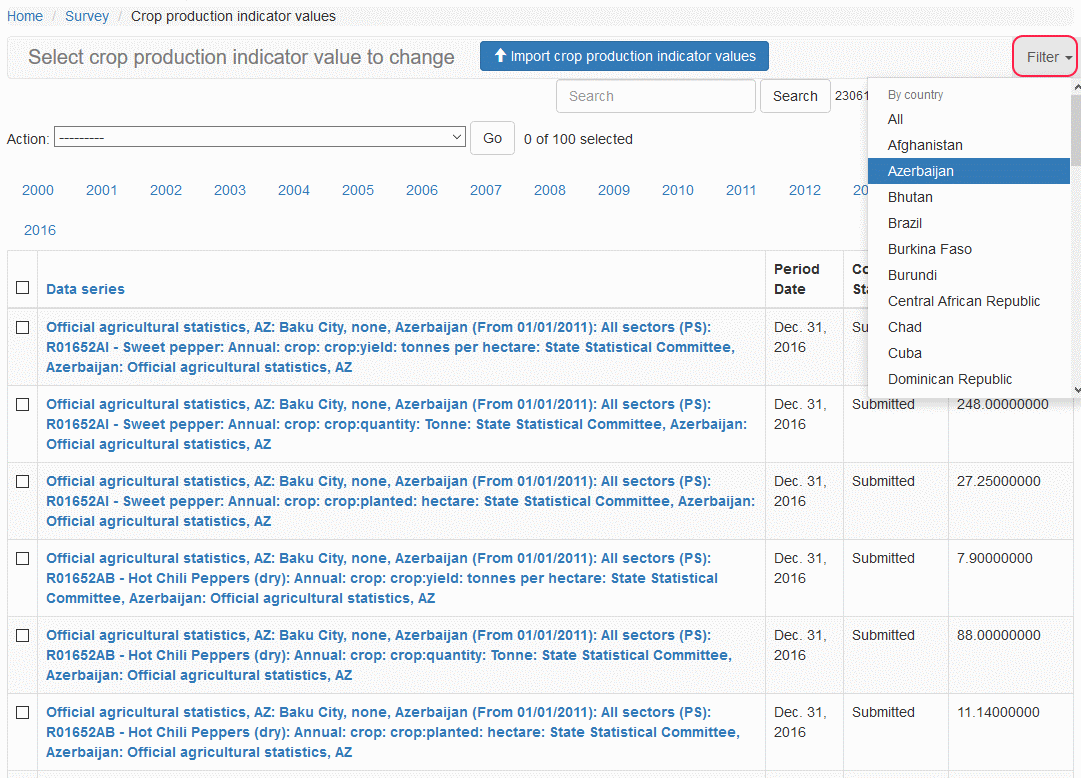Open the Survey breadcrumb link

click(87, 16)
